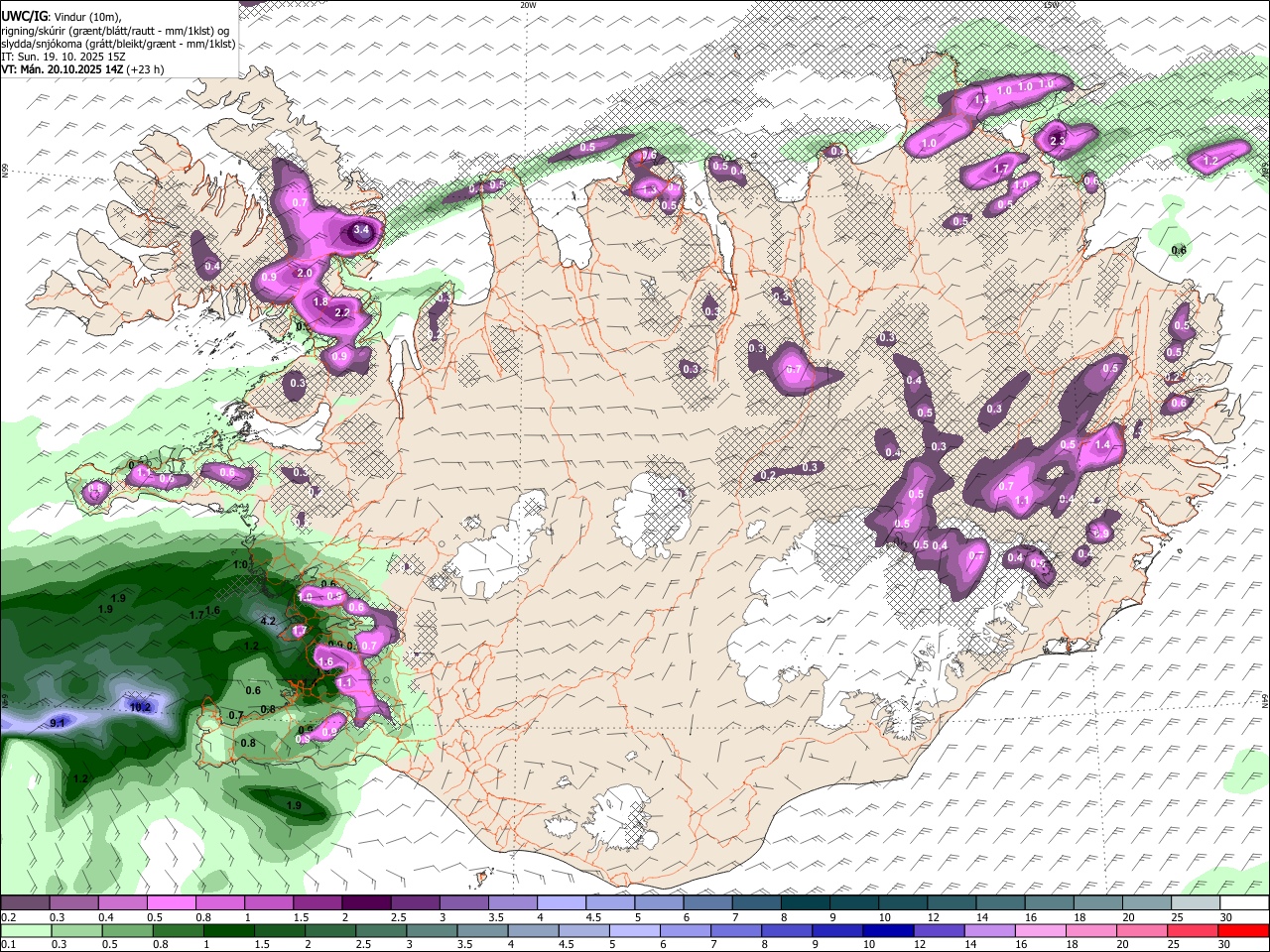Select the dark purple swatch starting at 0.2
Screen dimensions: 1270x952
tap(25, 902)
